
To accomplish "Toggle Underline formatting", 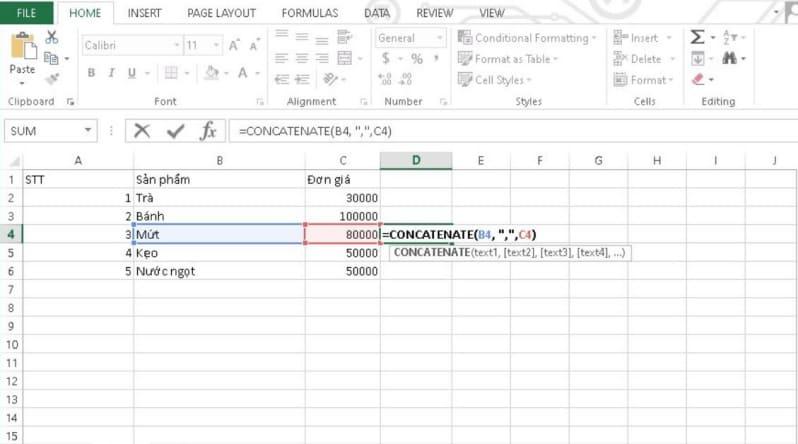I will pyautogui.click(x=132, y=73).
